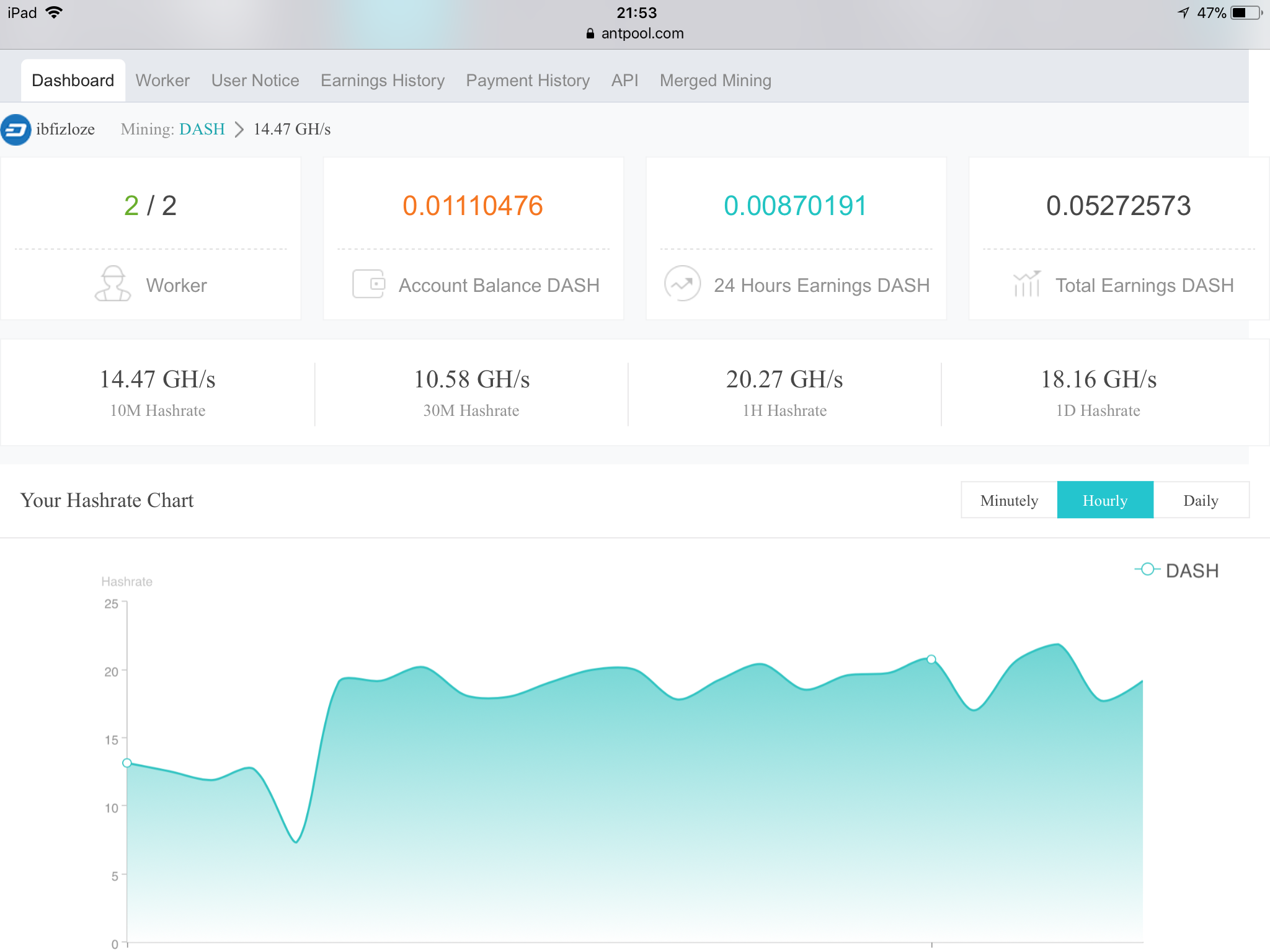
Task: Tap the lock icon beside antpool.com
Action: pyautogui.click(x=590, y=33)
